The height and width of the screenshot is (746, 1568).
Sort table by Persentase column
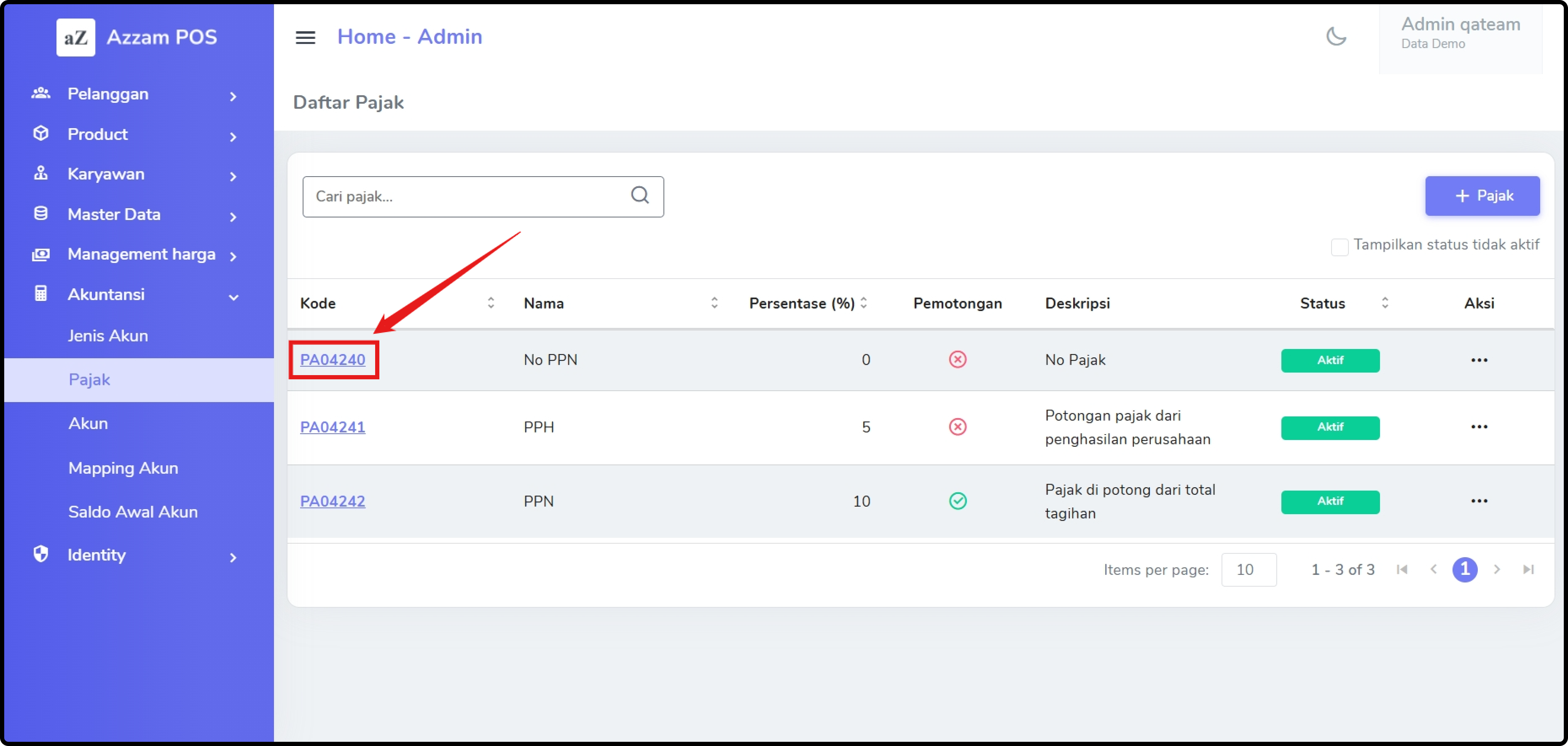coord(863,303)
